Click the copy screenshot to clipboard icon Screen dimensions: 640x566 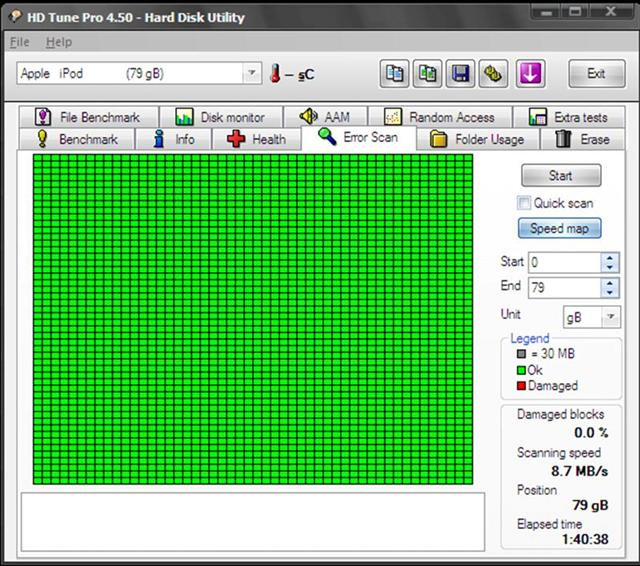coord(428,74)
